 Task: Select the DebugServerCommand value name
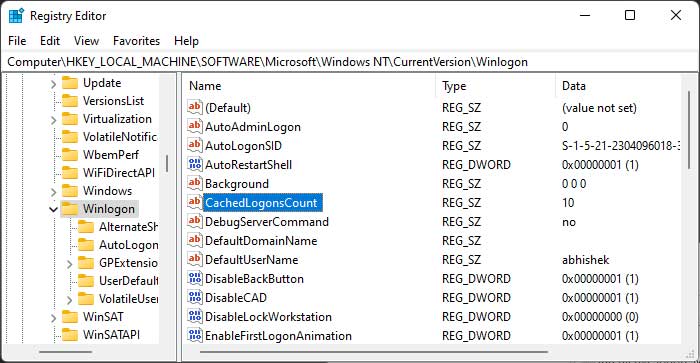[x=267, y=222]
